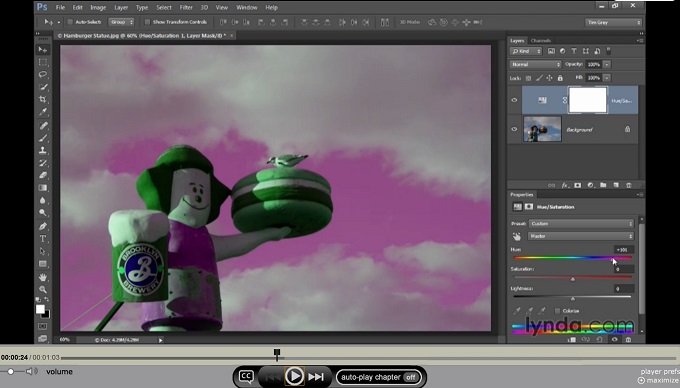680x388 pixels.
Task: Select the Hand tool
Action: point(42,277)
